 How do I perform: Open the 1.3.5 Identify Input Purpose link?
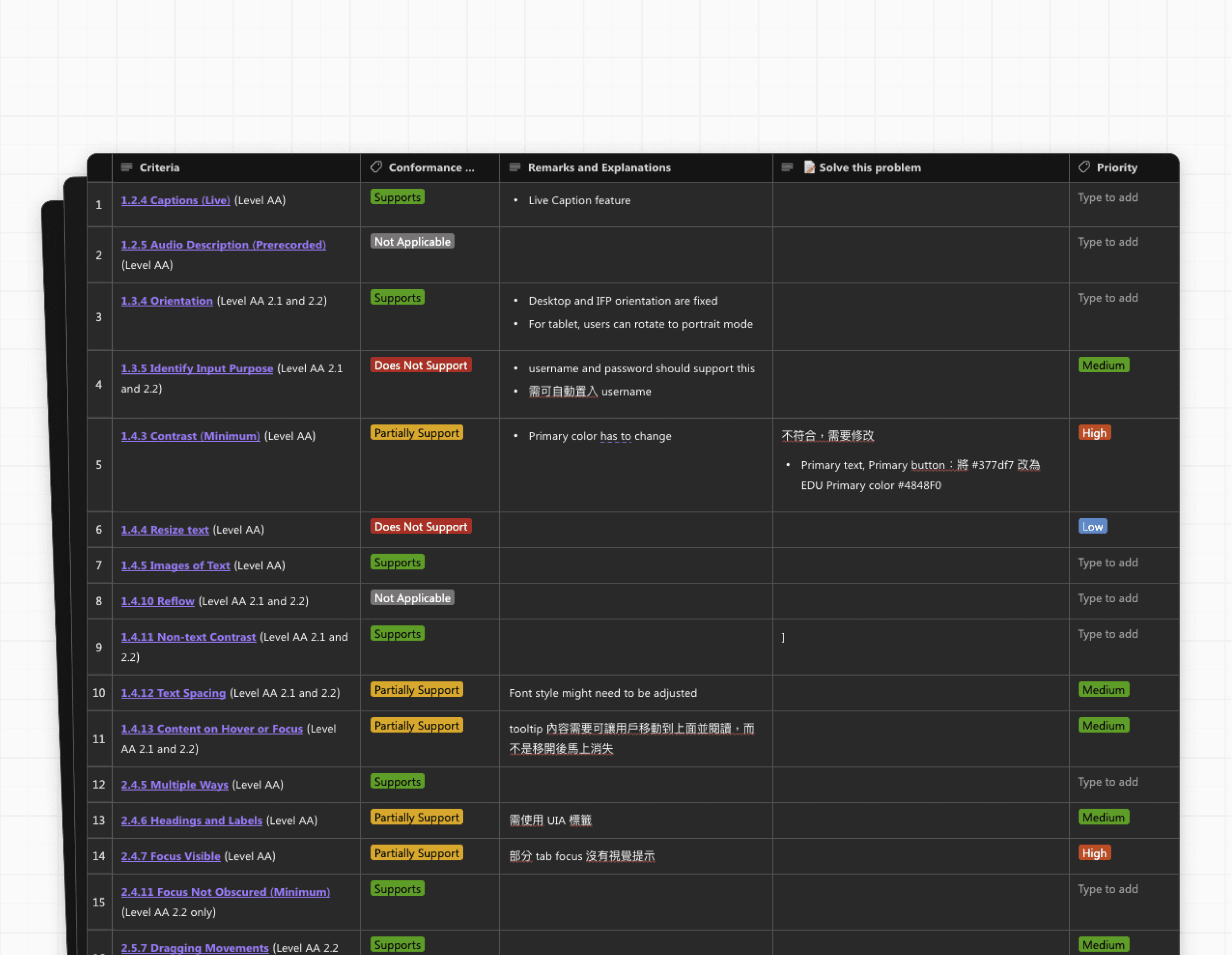197,368
